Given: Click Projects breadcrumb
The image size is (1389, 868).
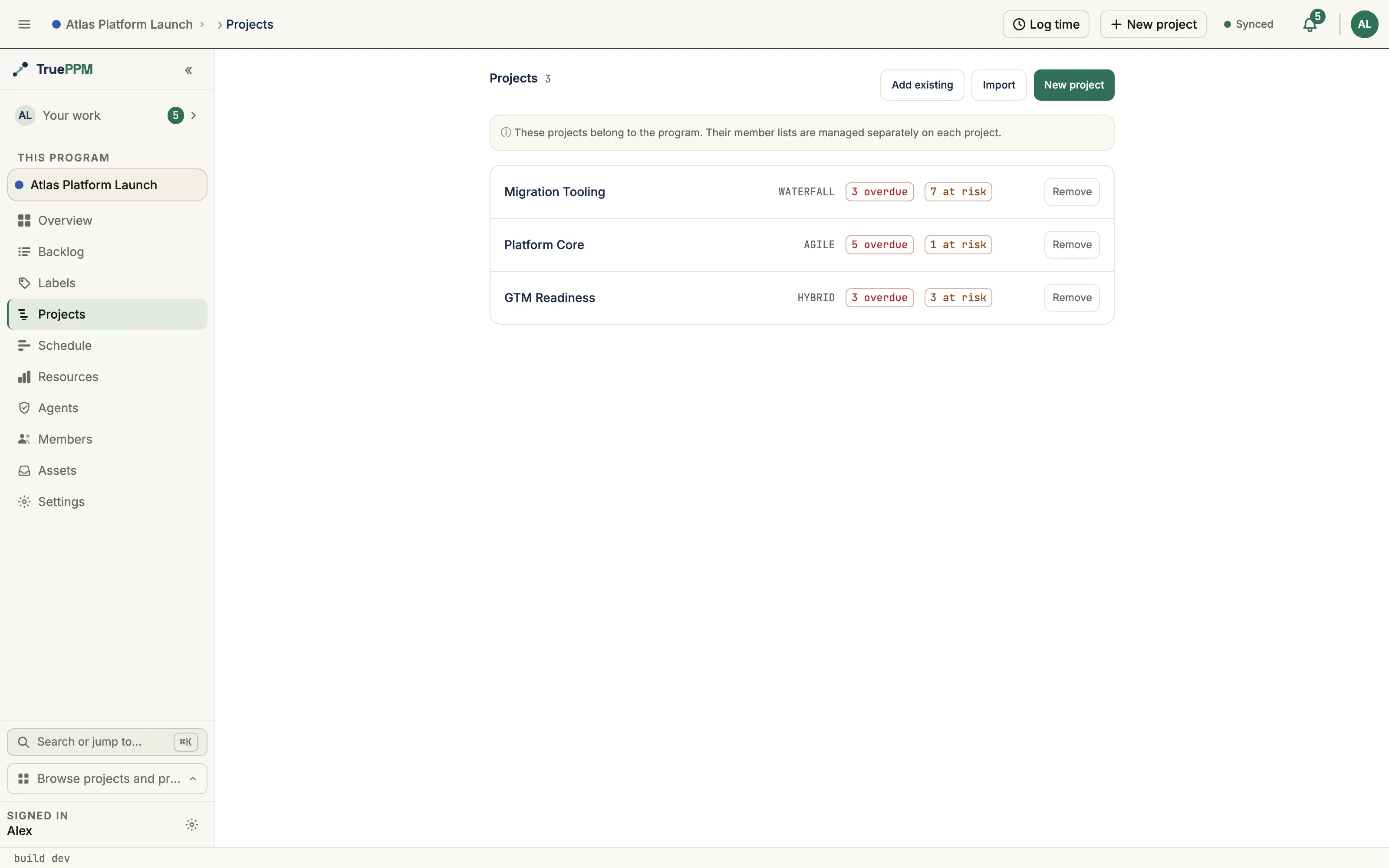Looking at the screenshot, I should pos(250,24).
